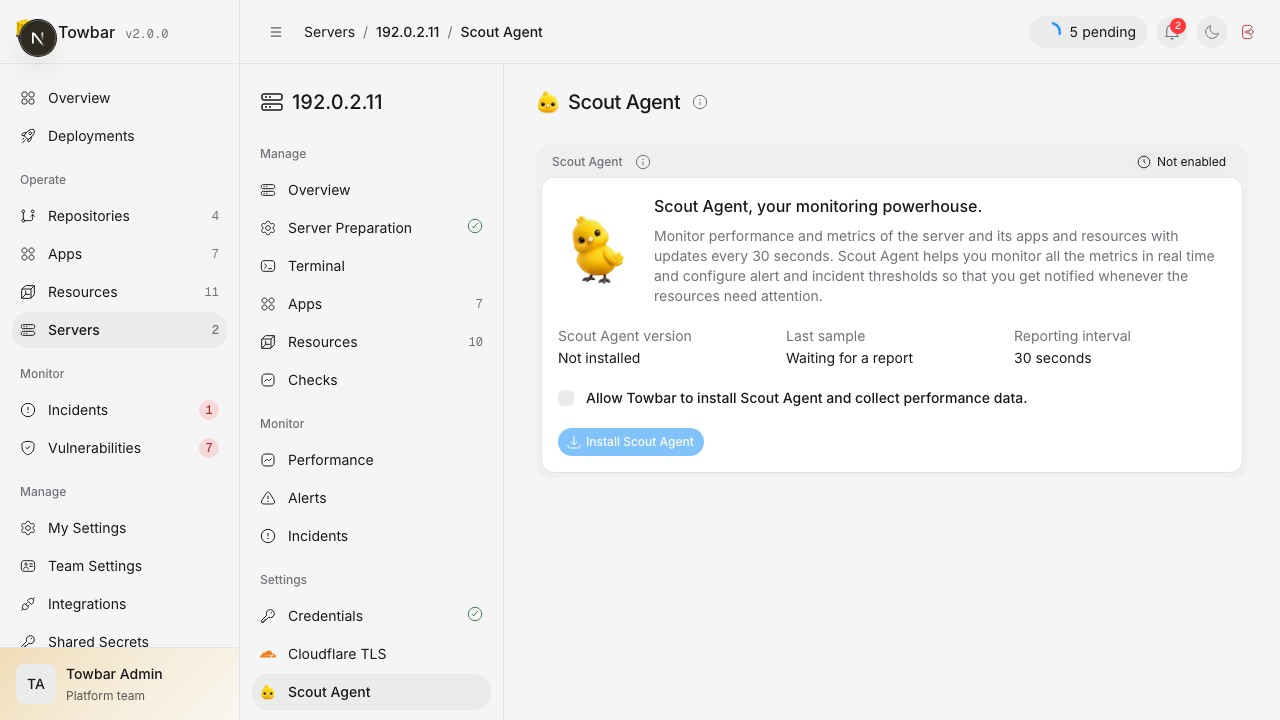Image resolution: width=1280 pixels, height=720 pixels.
Task: Click the Servers breadcrumb link
Action: [329, 32]
